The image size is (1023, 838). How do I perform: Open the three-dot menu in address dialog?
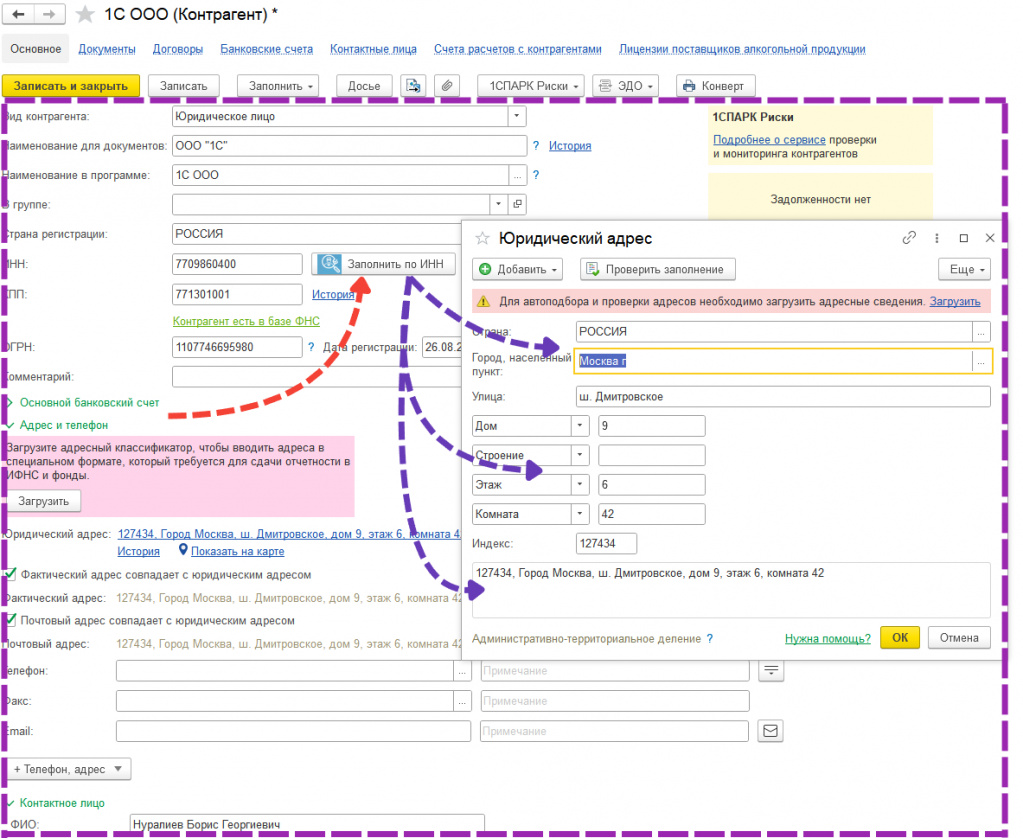click(x=937, y=238)
